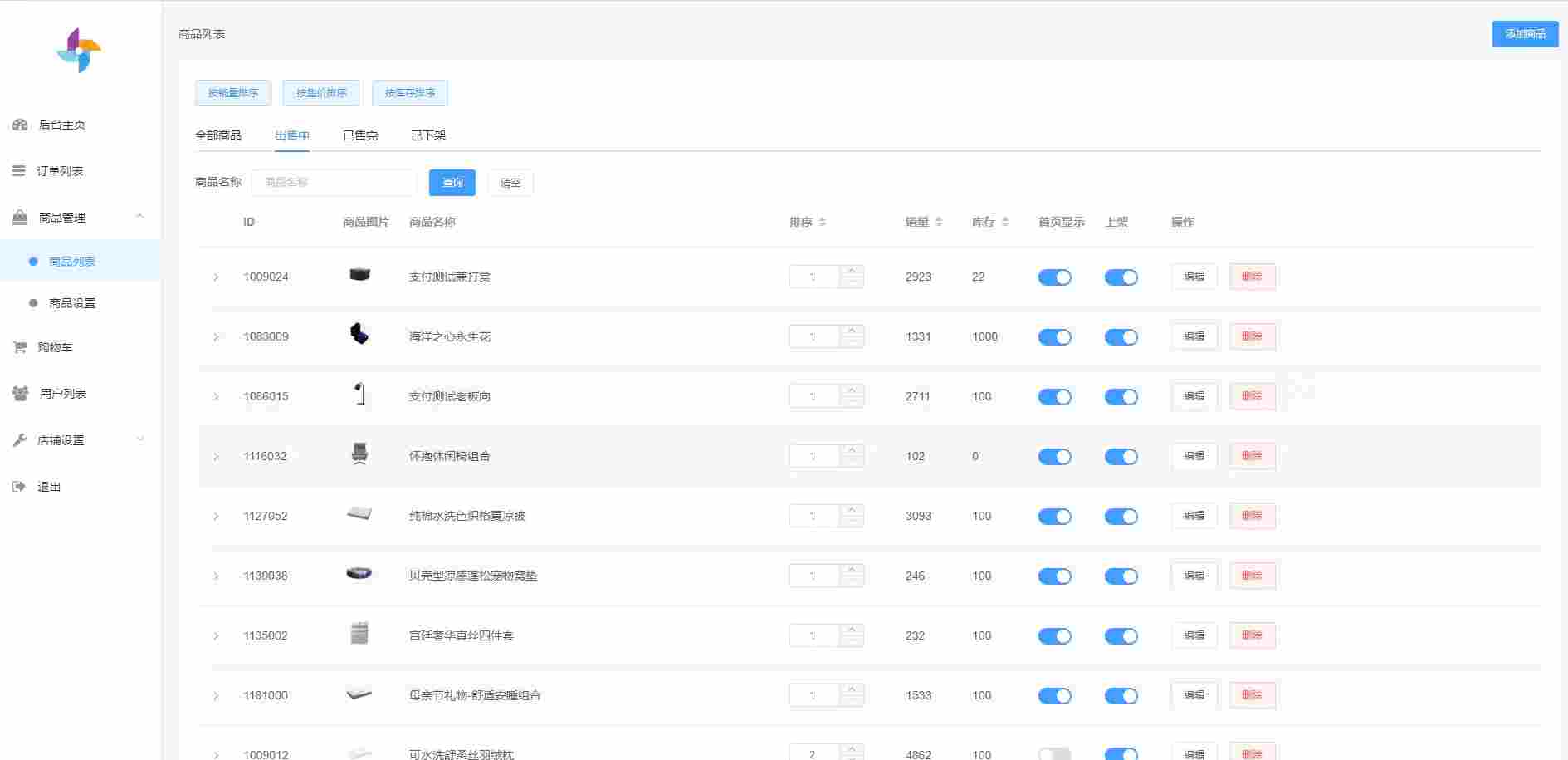This screenshot has width=1568, height=760.
Task: Expand the 店铺设置 sidebar menu
Action: point(139,439)
